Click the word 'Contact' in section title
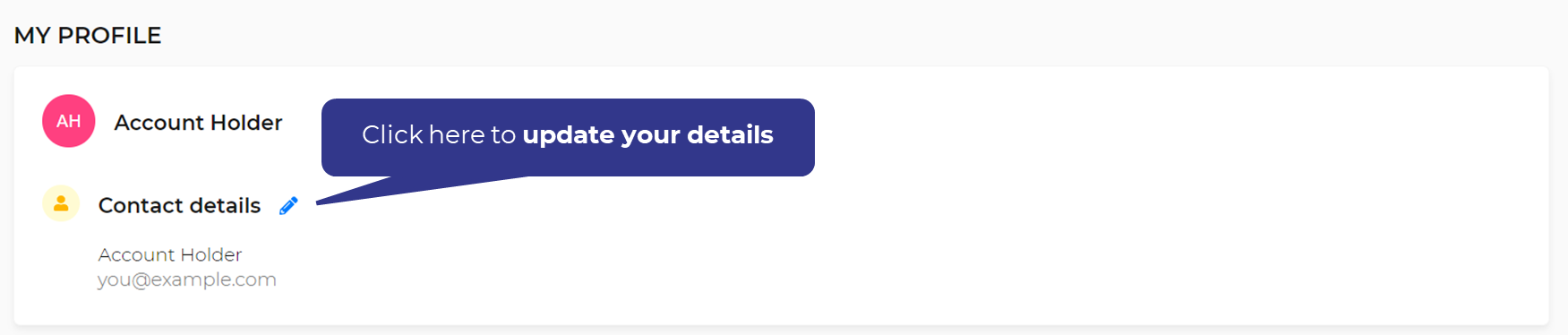Image resolution: width=1568 pixels, height=335 pixels. click(141, 205)
